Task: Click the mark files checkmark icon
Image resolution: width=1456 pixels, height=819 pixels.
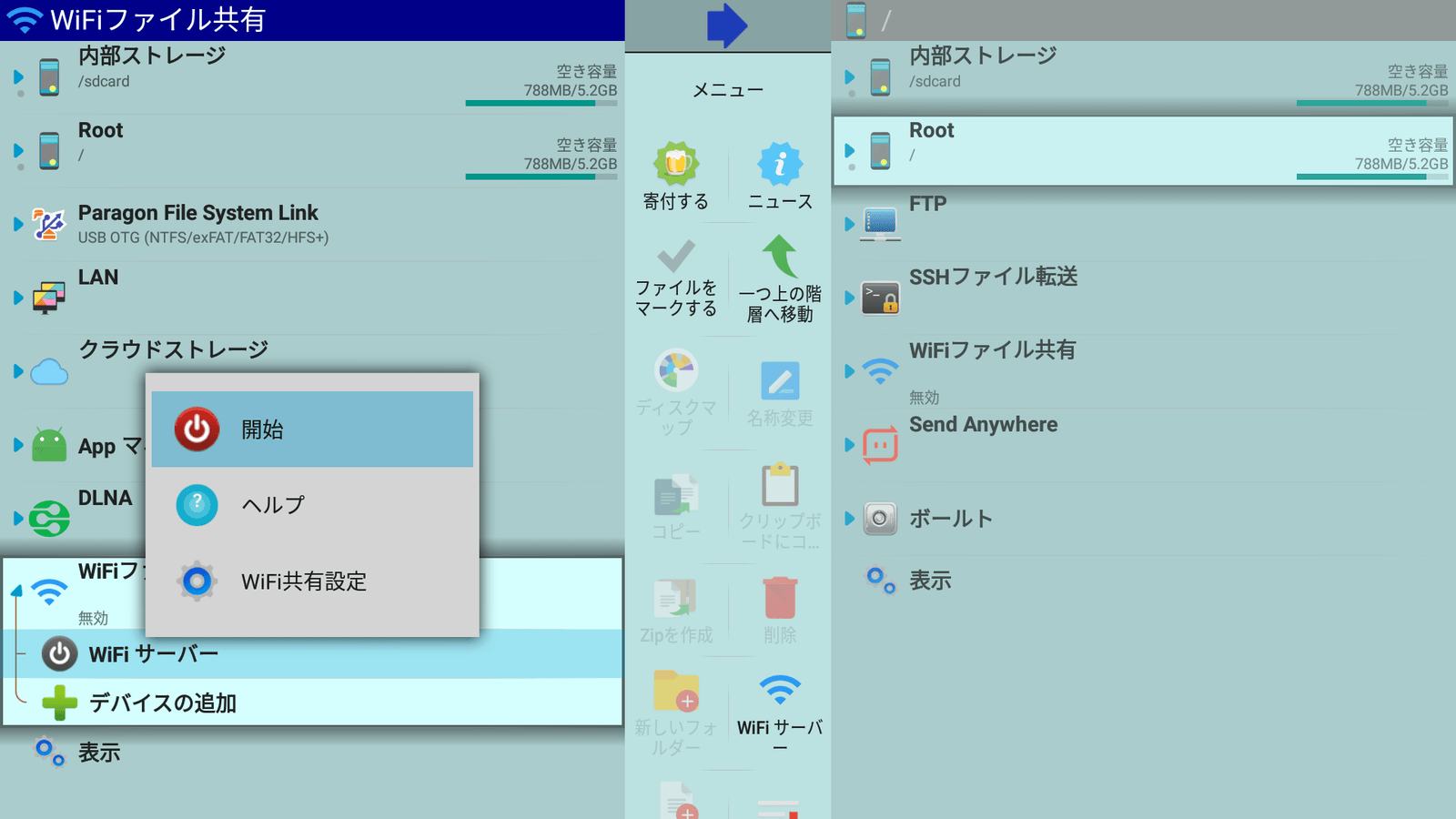Action: click(x=675, y=257)
